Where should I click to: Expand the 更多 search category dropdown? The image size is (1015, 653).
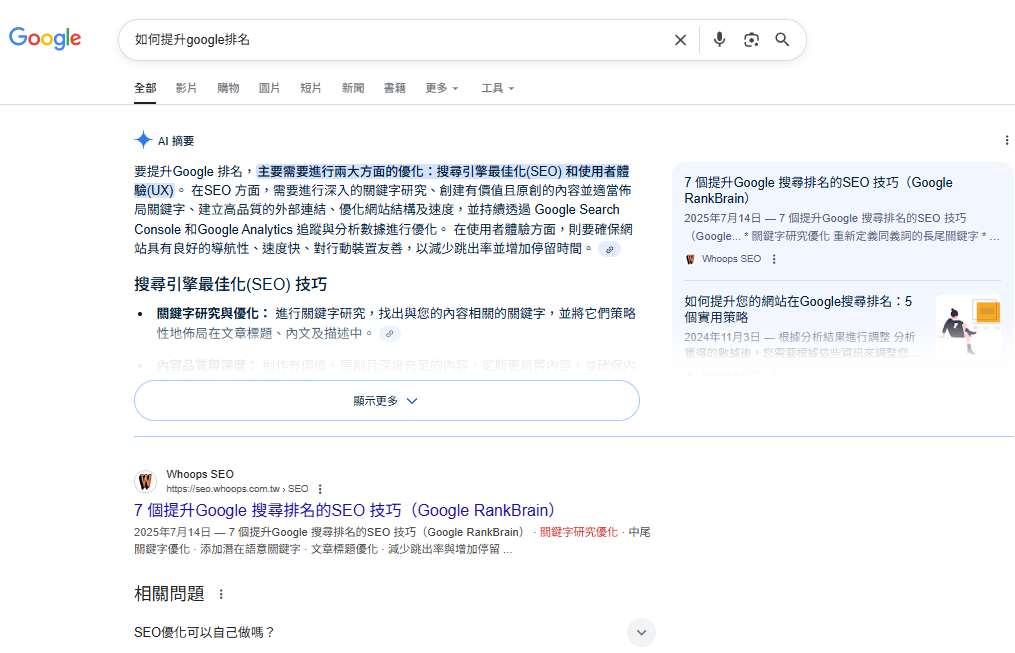441,88
